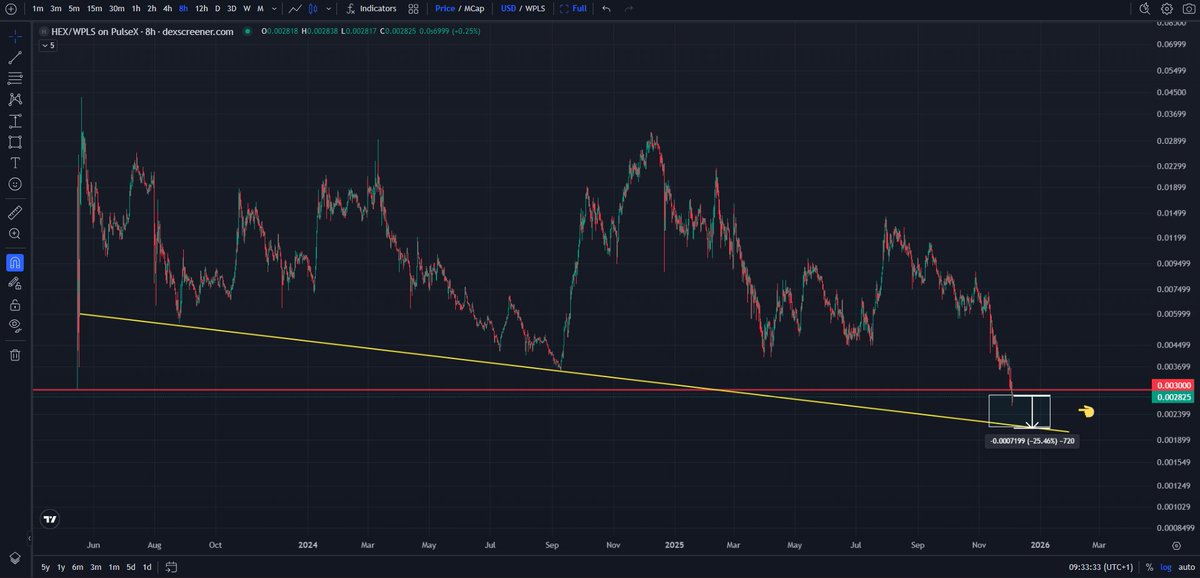Expand the indicators legend showing 5
The image size is (1200, 578).
point(48,46)
